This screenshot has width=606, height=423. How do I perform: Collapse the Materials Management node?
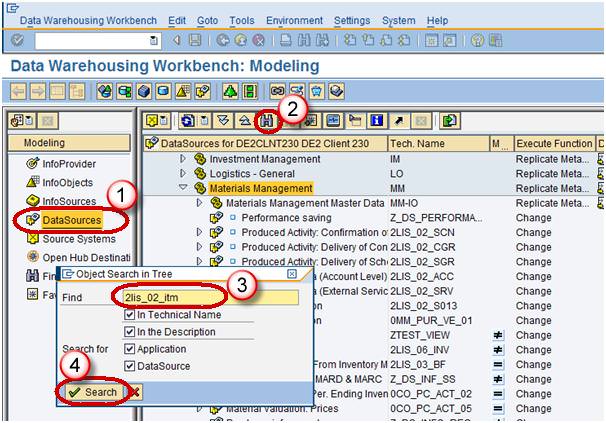pyautogui.click(x=183, y=187)
